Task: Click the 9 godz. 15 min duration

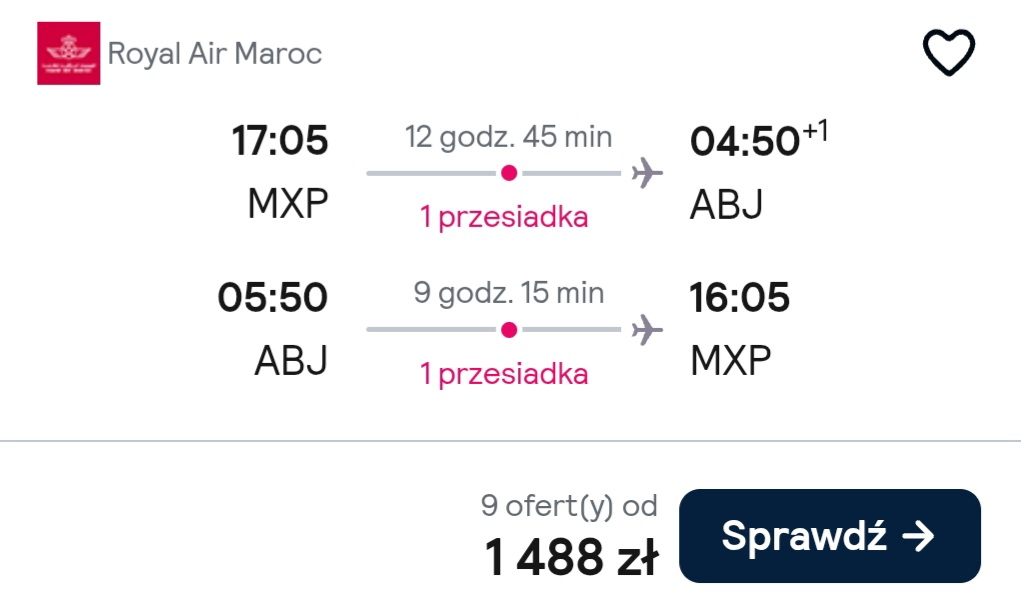Action: point(509,293)
